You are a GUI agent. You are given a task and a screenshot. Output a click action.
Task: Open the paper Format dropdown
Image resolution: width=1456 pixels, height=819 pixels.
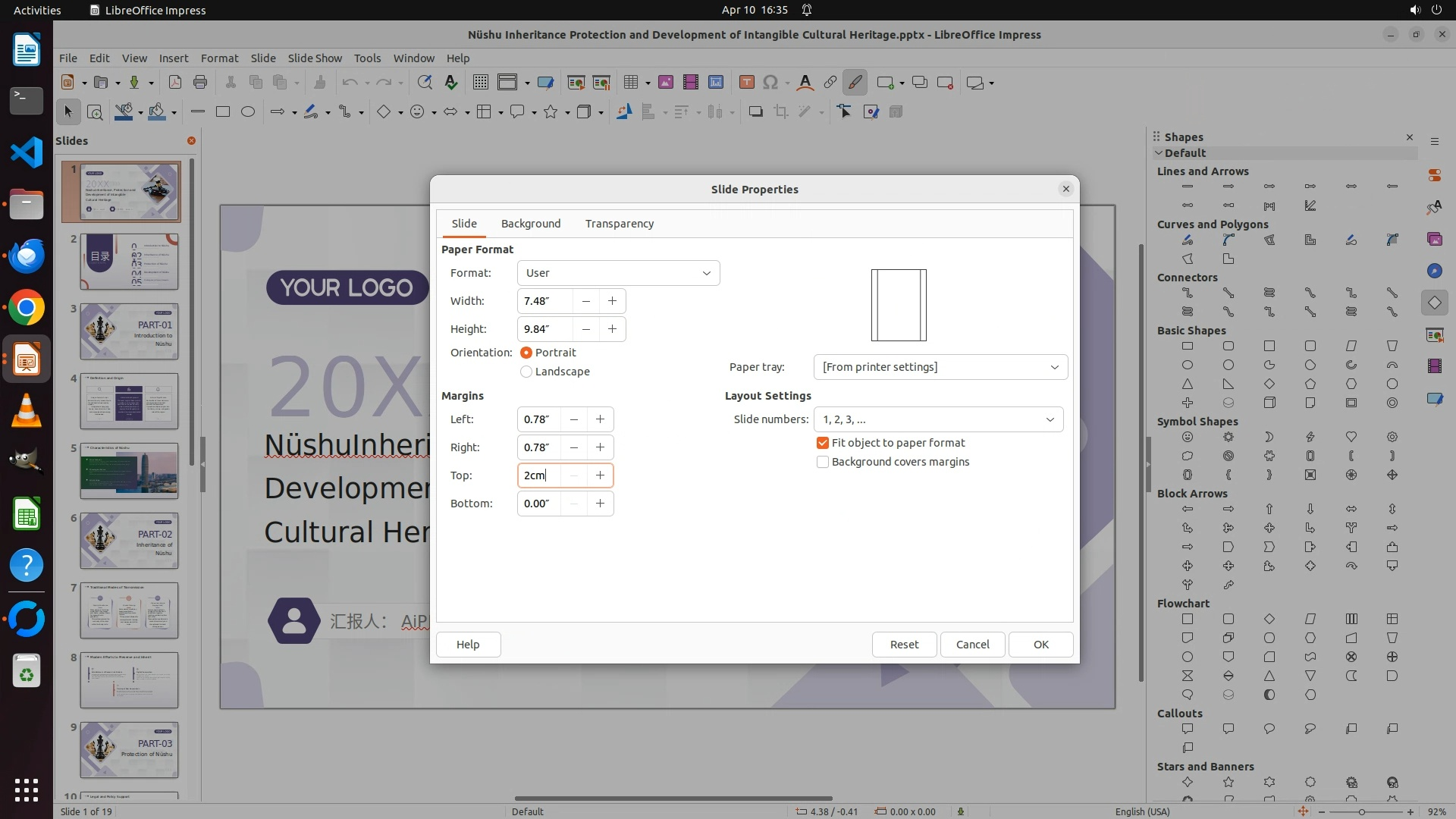tap(618, 273)
